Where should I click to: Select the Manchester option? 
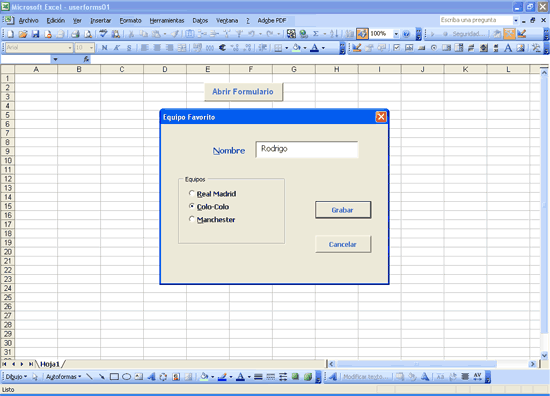(212, 220)
